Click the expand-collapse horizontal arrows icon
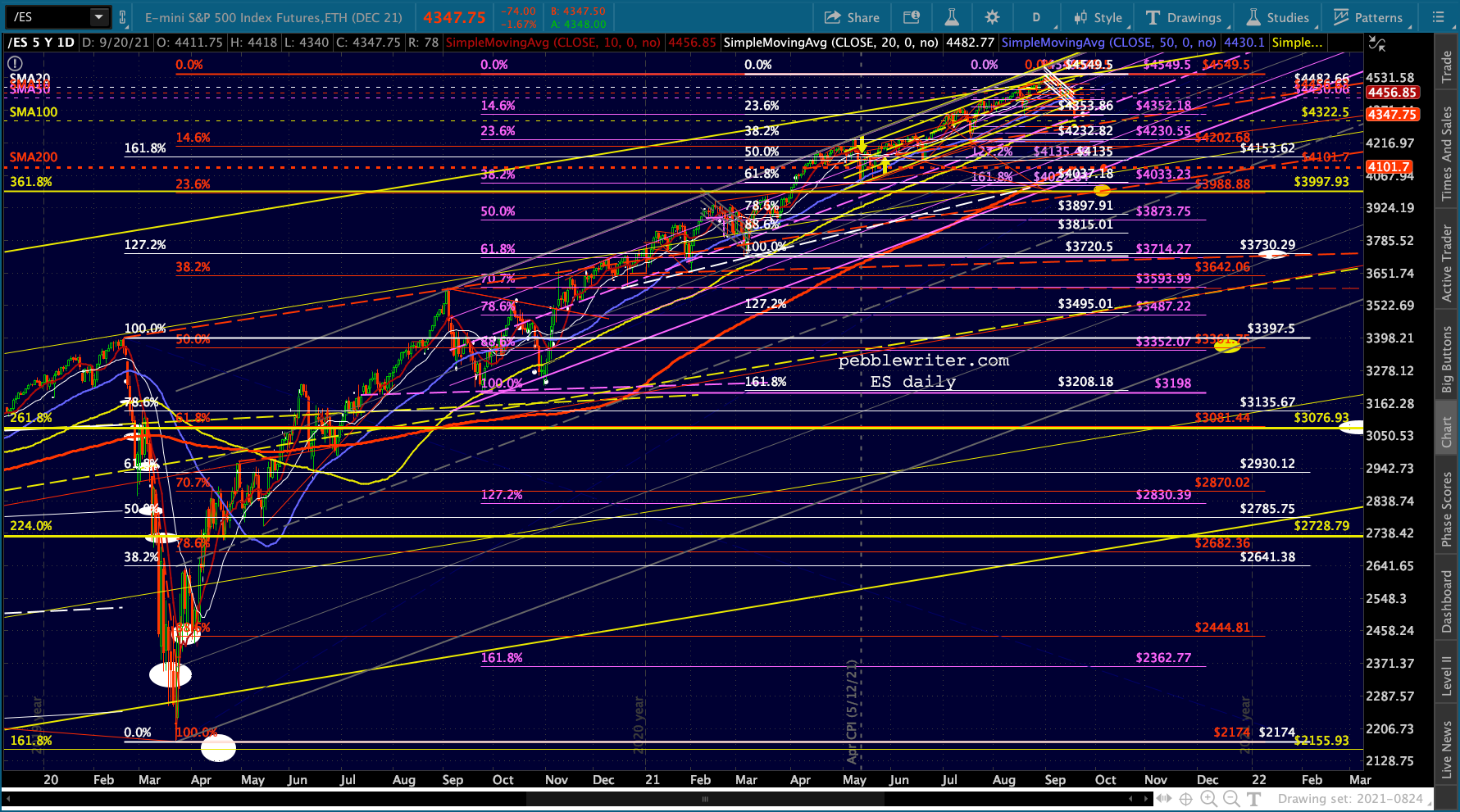Viewport: 1460px width, 812px height. click(x=1163, y=799)
